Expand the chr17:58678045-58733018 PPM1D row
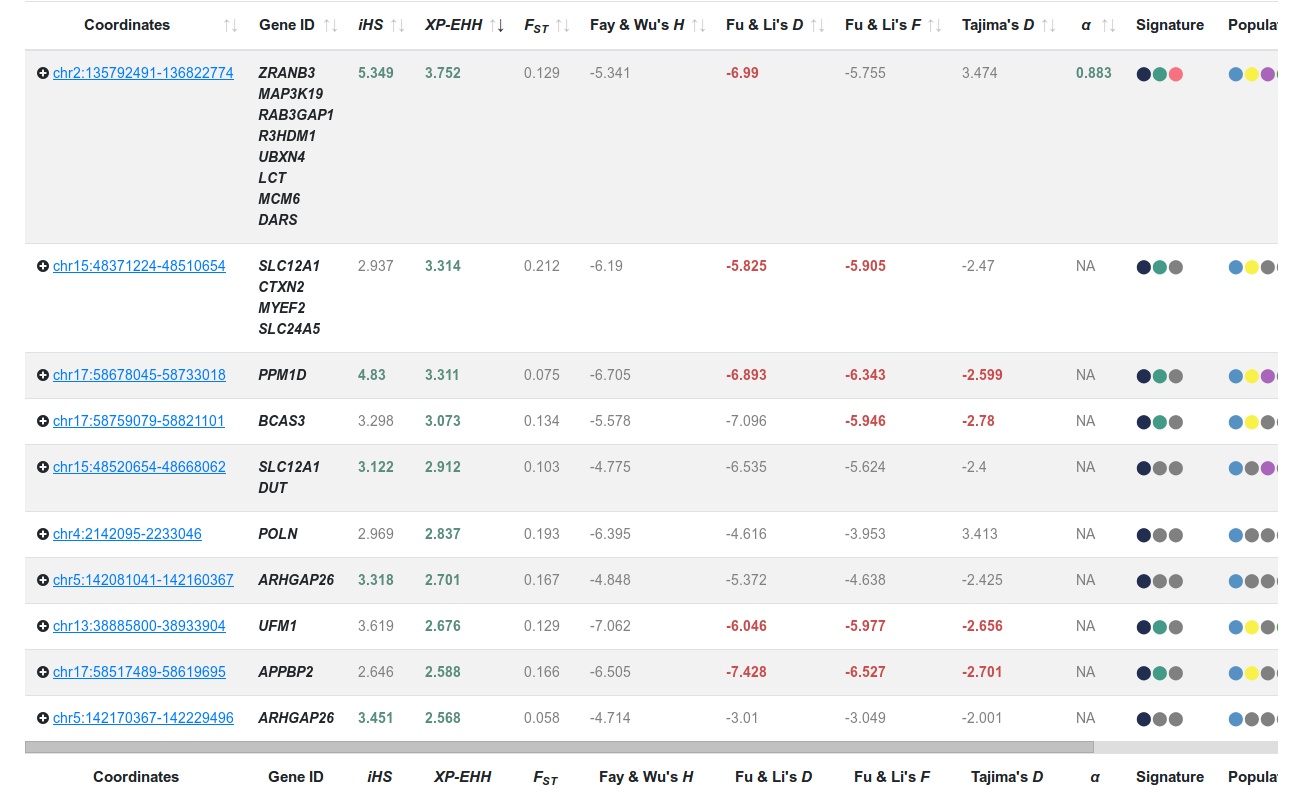Image resolution: width=1303 pixels, height=802 pixels. (x=43, y=375)
